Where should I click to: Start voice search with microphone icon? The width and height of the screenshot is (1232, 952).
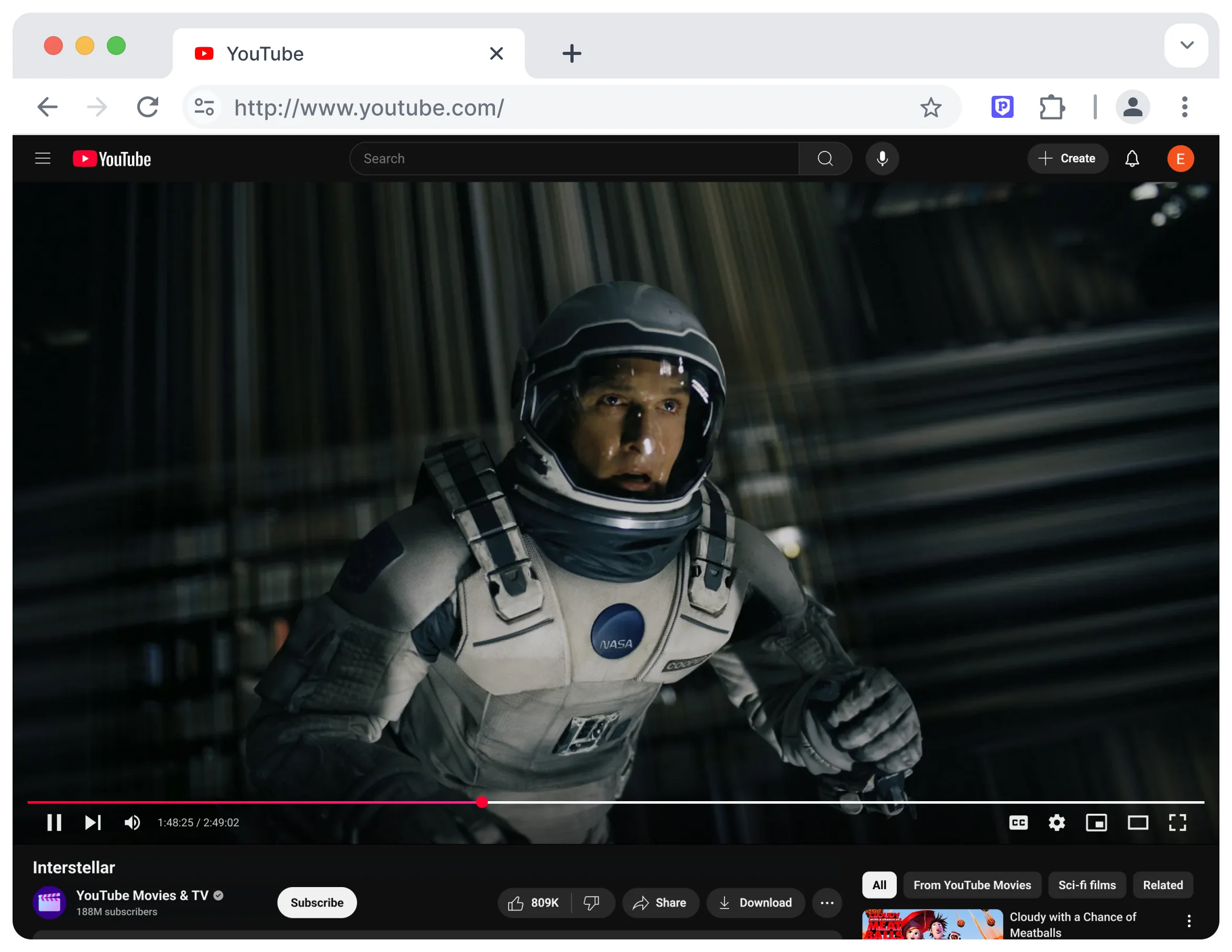tap(882, 159)
